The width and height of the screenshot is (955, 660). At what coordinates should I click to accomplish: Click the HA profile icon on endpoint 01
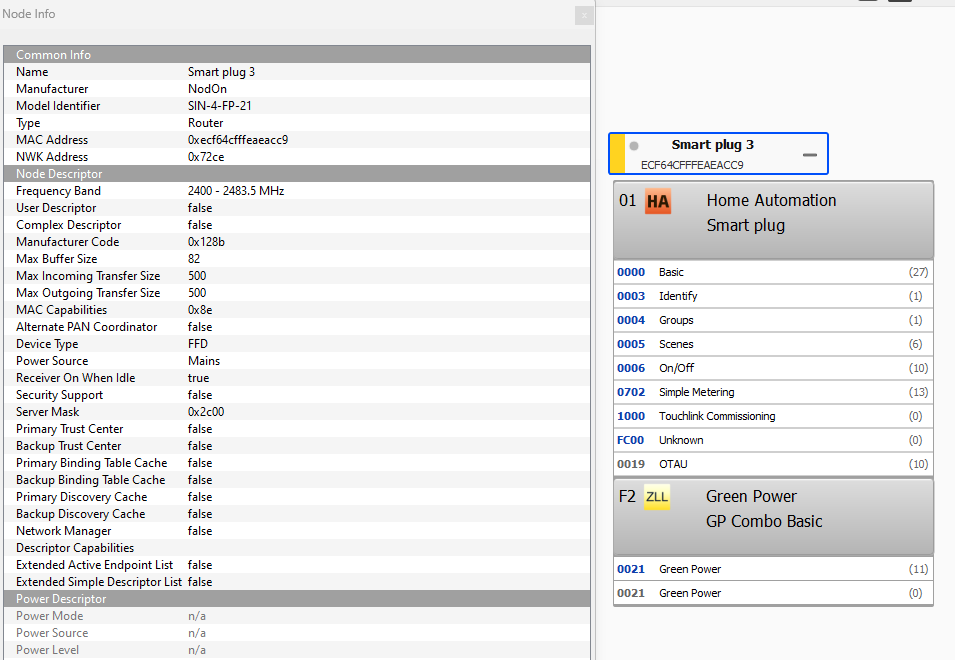pos(658,202)
